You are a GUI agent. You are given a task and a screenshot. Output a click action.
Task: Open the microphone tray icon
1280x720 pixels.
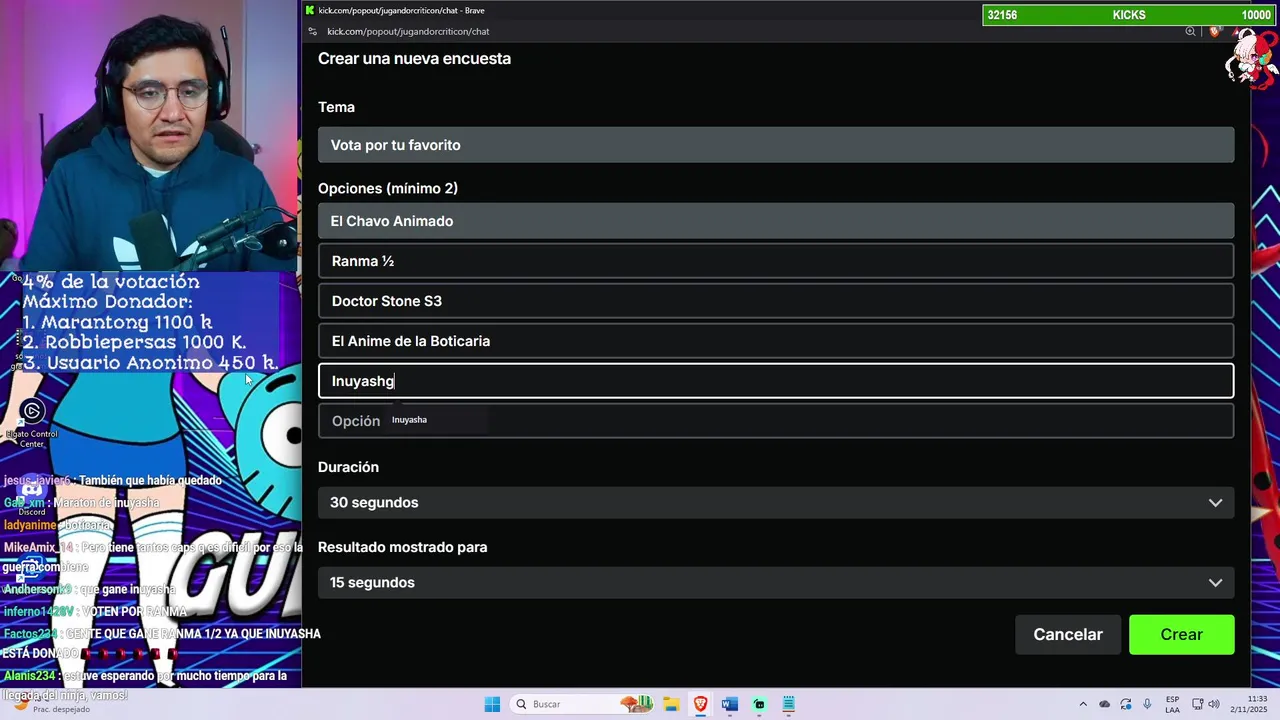click(x=1147, y=704)
